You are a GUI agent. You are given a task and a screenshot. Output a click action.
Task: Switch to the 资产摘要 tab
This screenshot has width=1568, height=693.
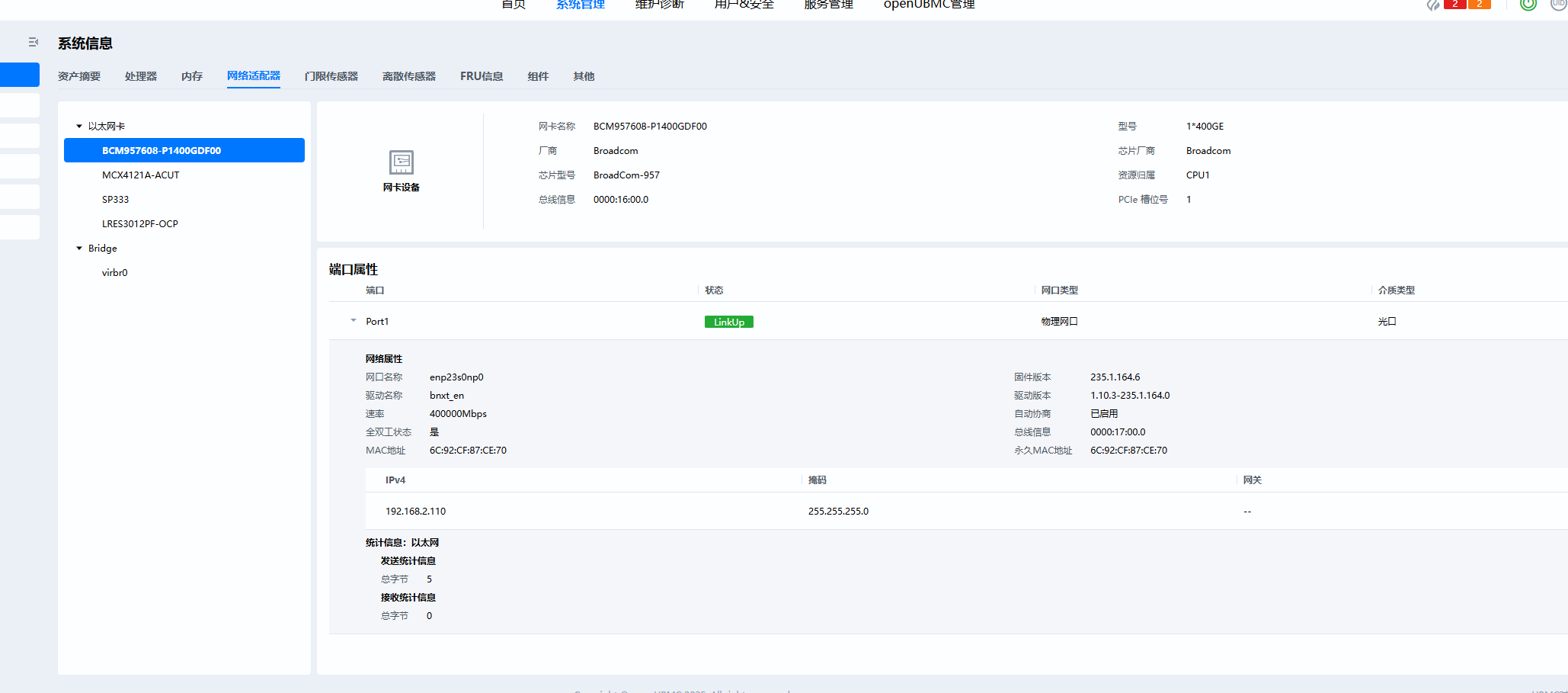tap(79, 76)
